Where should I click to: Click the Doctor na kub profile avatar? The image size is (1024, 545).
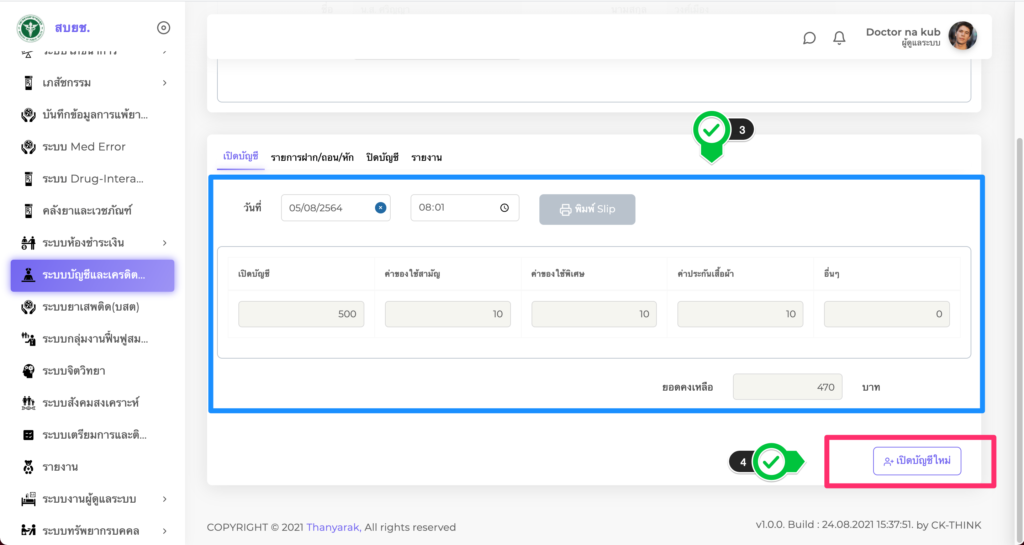click(962, 37)
